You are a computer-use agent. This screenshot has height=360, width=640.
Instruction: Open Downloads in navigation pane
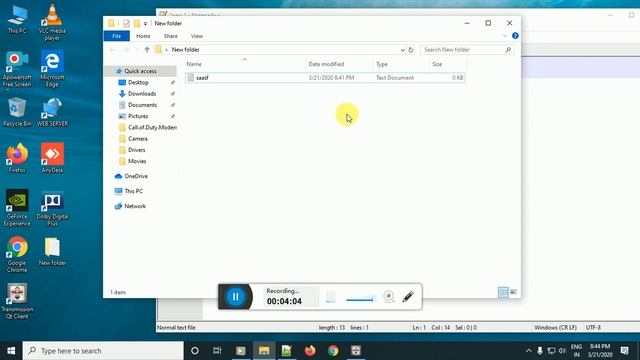coord(142,94)
